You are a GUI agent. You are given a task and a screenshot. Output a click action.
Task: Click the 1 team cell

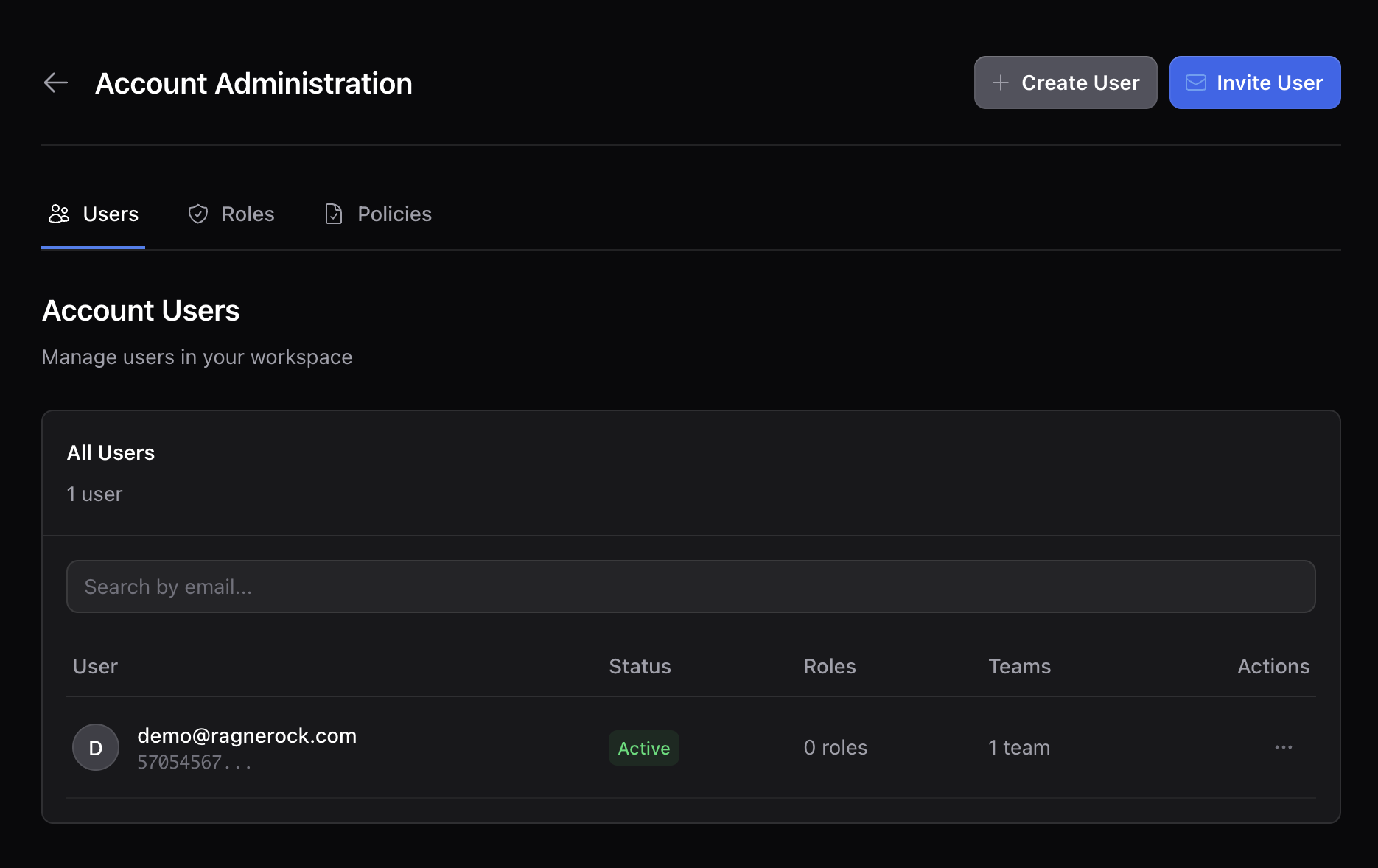tap(1019, 747)
